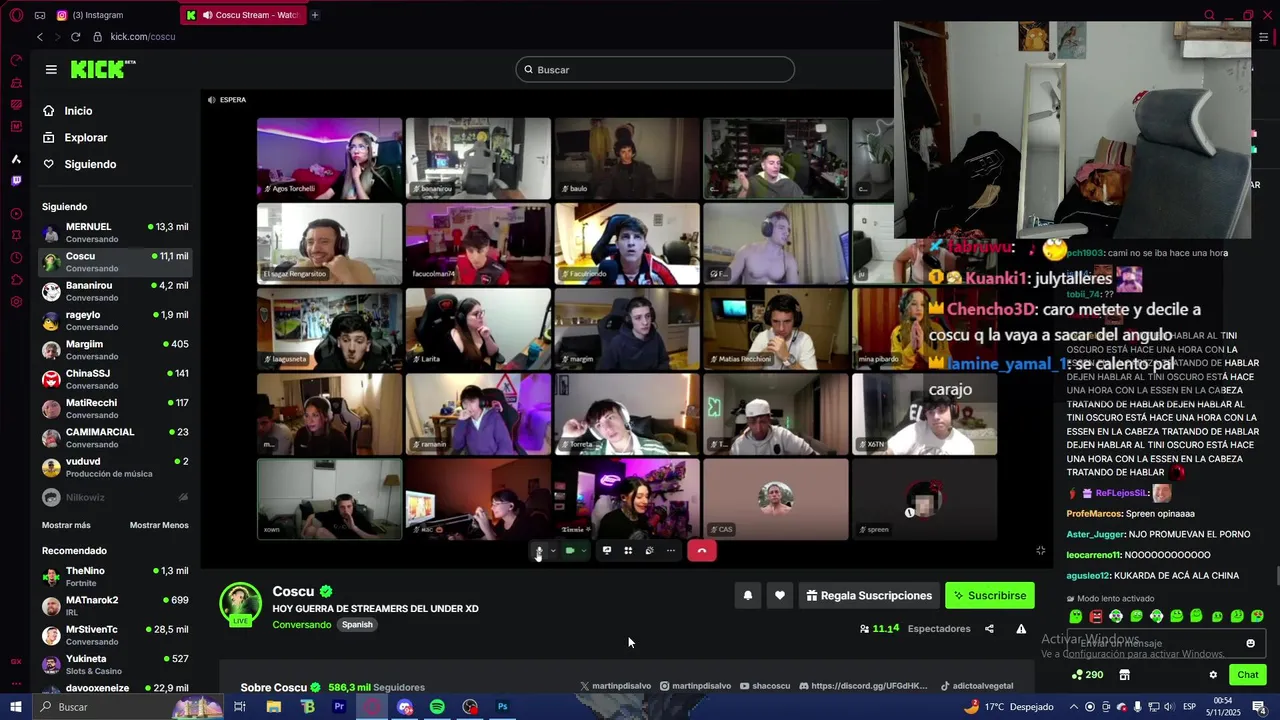Click the notification bell for Coscu

[x=747, y=596]
